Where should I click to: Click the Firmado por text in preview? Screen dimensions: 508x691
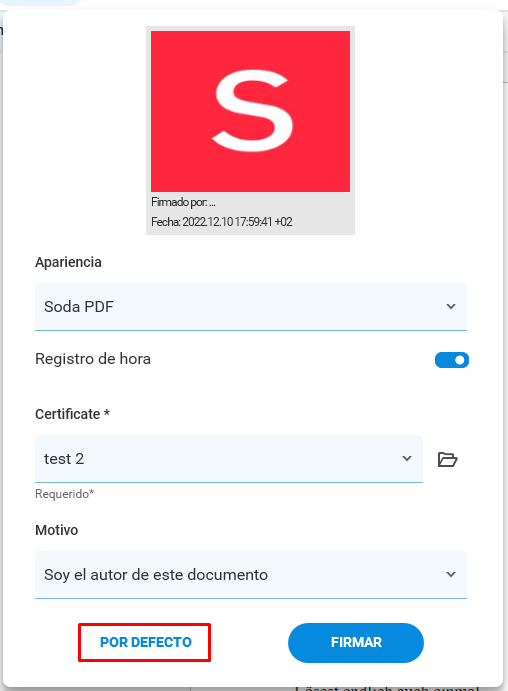(x=183, y=202)
